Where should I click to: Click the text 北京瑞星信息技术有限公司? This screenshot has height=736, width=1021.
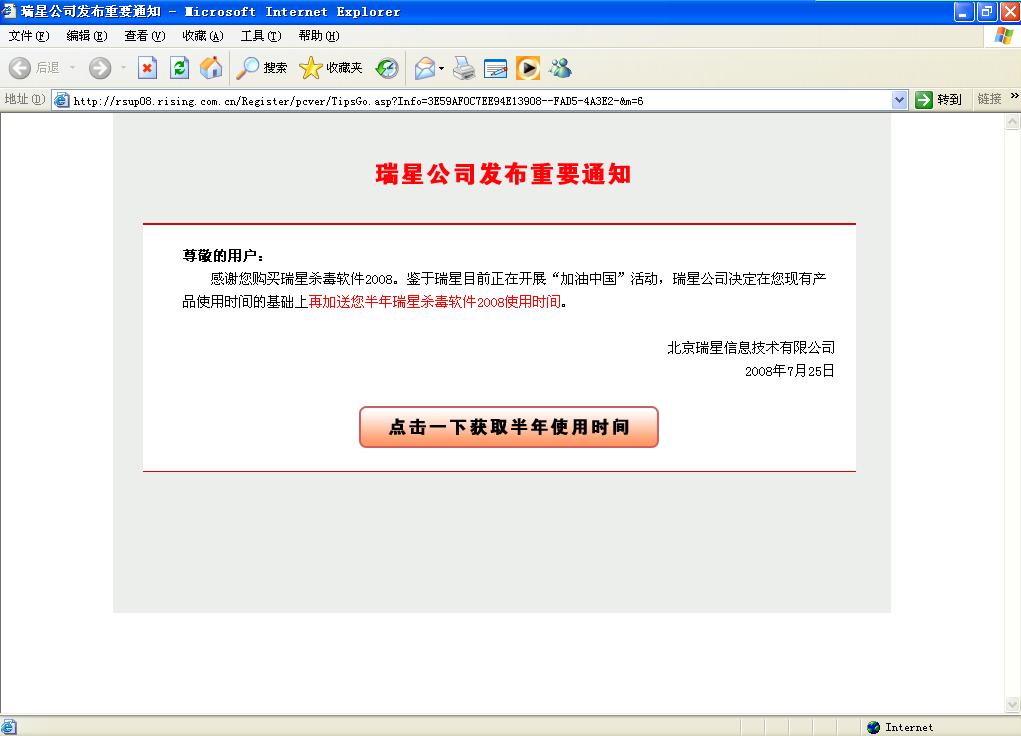tap(751, 348)
